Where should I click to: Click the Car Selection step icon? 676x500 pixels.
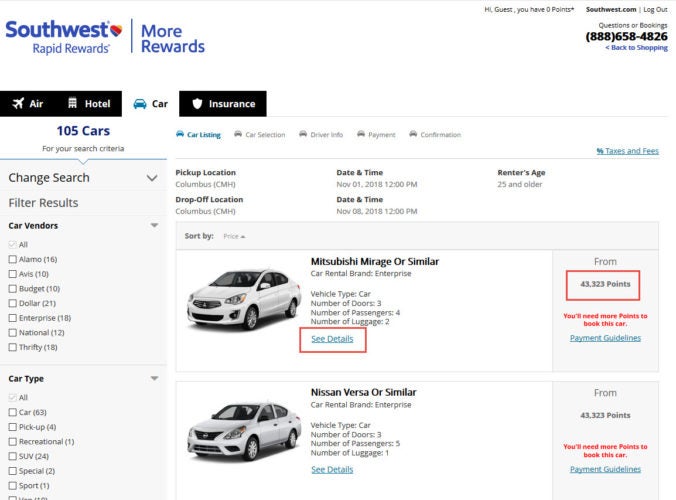pyautogui.click(x=238, y=134)
